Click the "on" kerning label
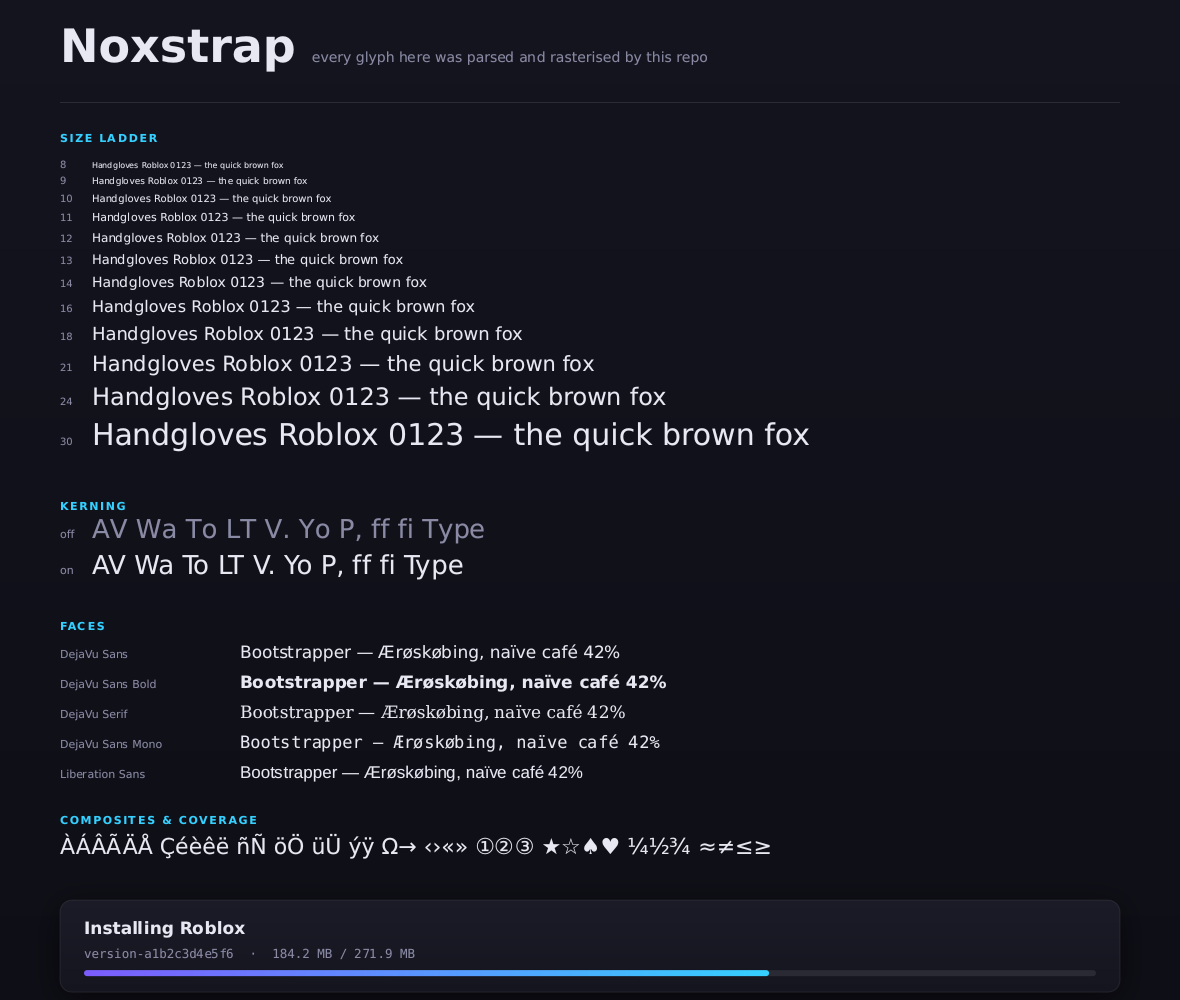 point(67,570)
